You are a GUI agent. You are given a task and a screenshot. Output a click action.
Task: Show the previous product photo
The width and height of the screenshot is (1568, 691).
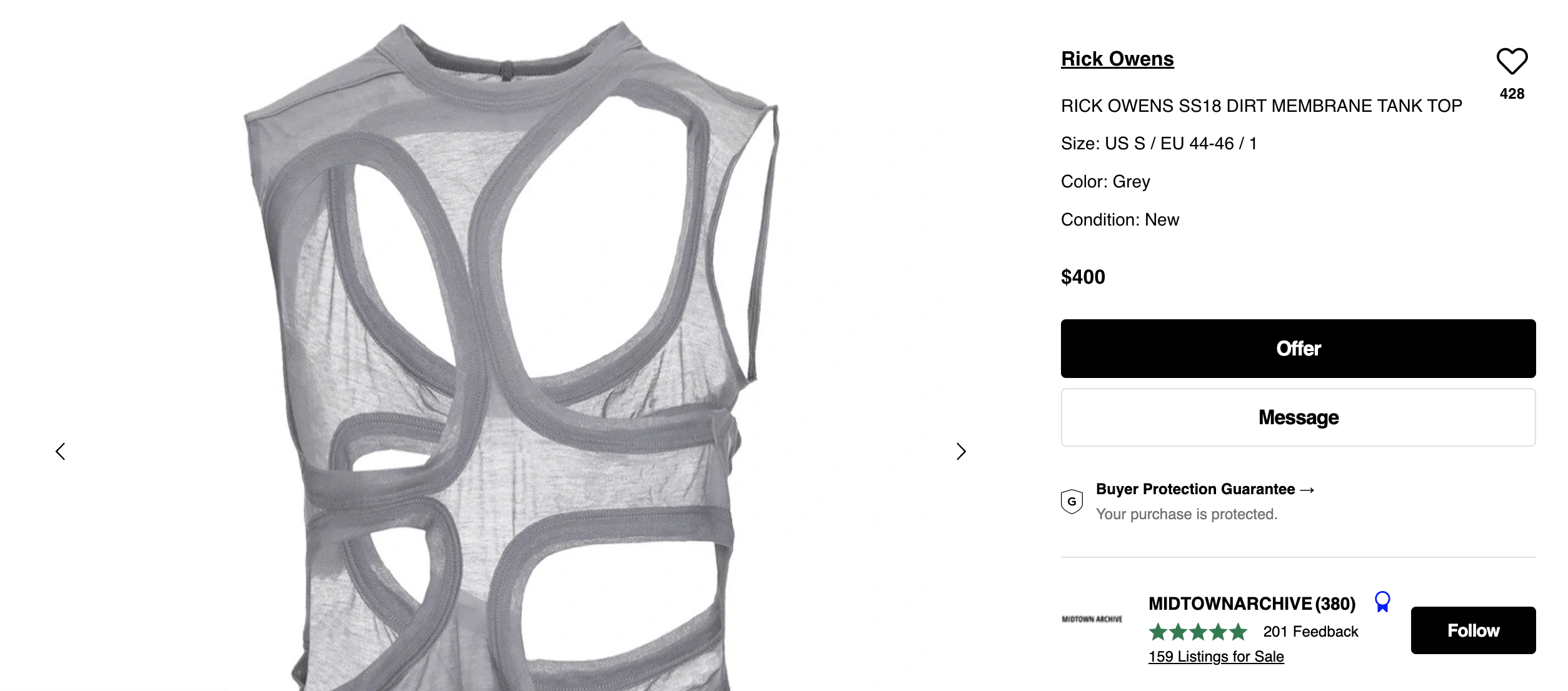(x=61, y=451)
